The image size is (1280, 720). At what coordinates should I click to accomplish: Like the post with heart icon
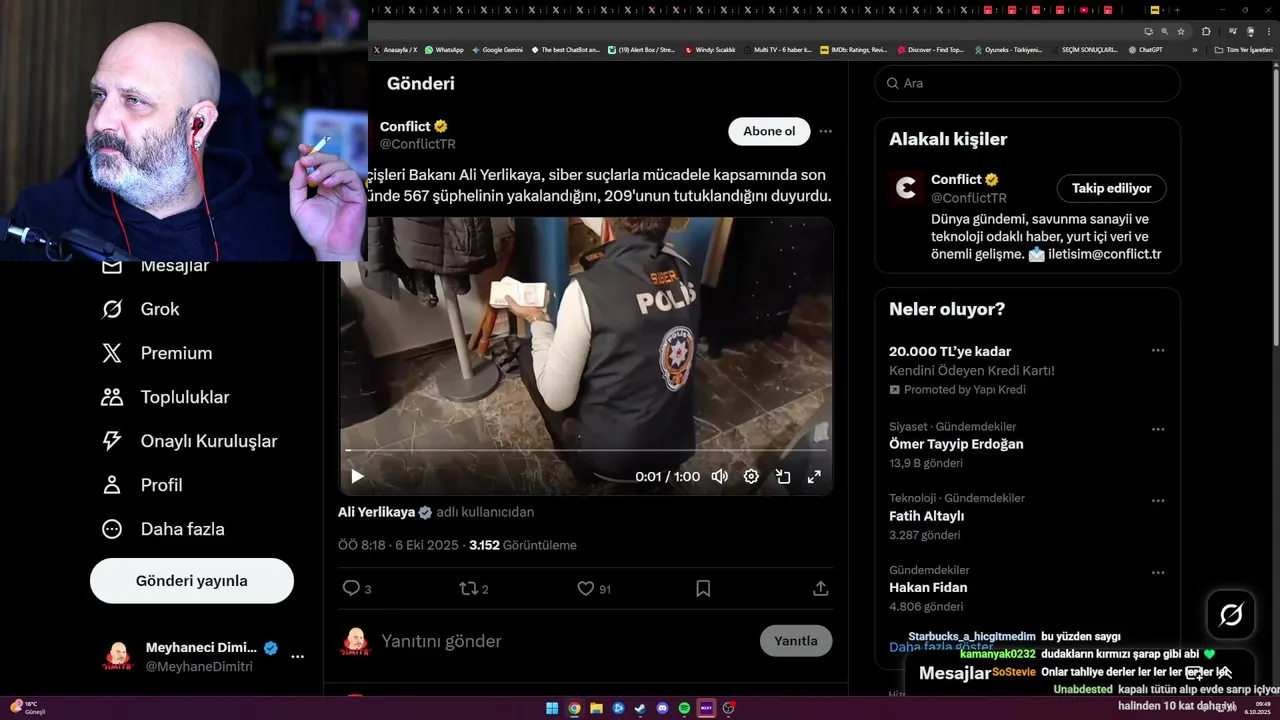click(586, 588)
